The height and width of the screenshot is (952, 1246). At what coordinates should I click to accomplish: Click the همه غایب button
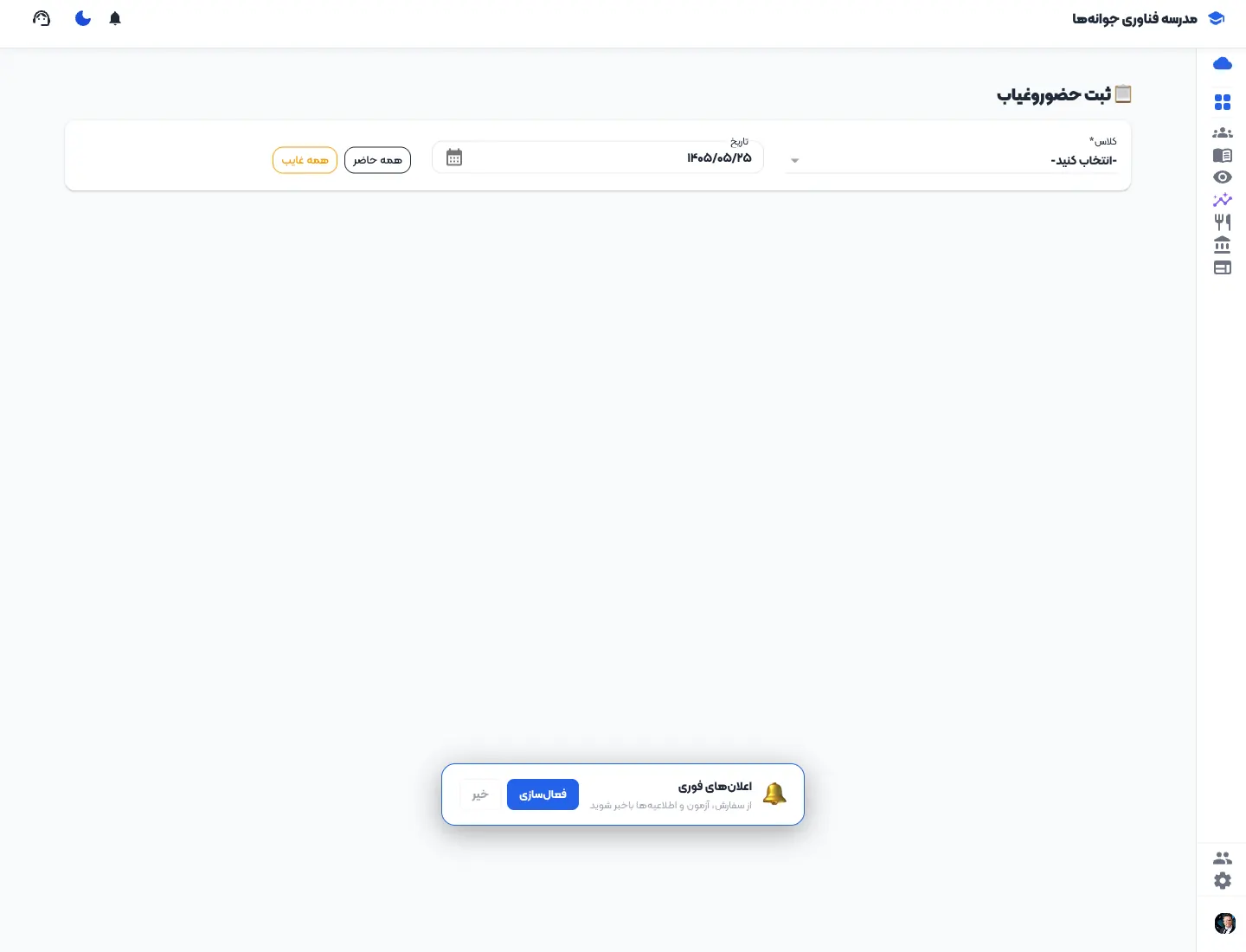click(305, 160)
